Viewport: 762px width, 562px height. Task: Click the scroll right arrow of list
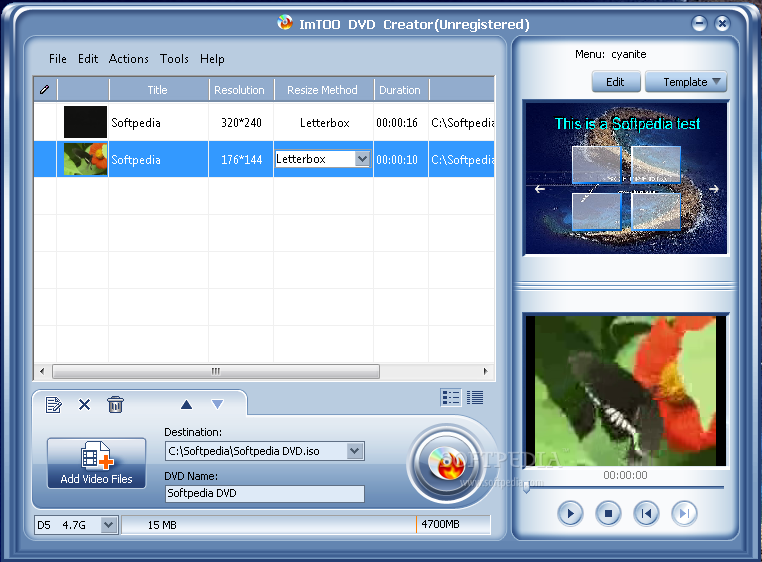click(485, 371)
